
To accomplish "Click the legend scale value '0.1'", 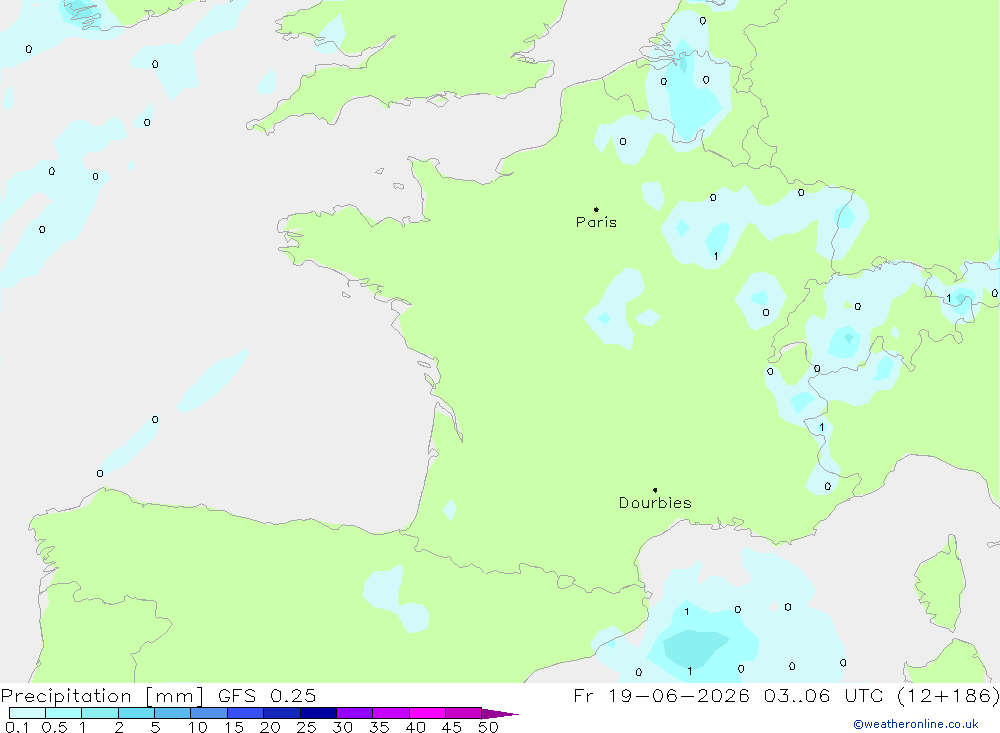I will point(17,727).
